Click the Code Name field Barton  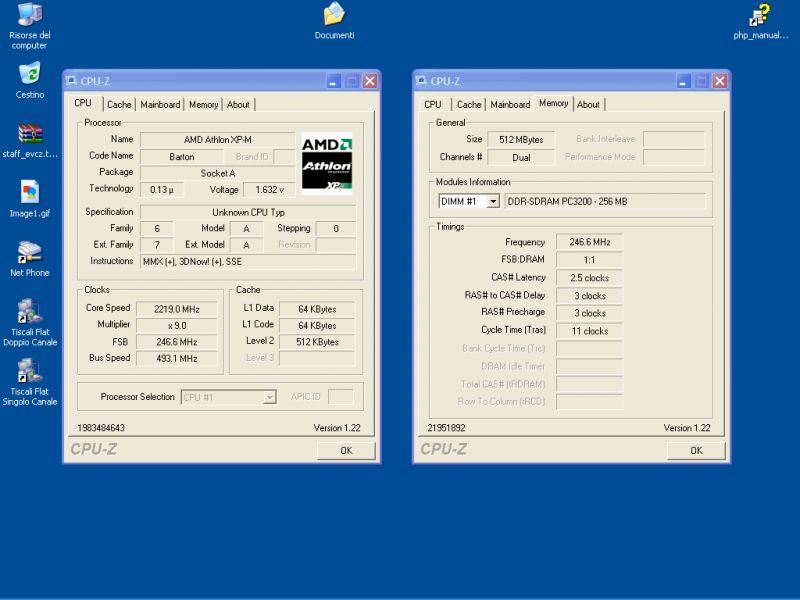click(x=182, y=157)
